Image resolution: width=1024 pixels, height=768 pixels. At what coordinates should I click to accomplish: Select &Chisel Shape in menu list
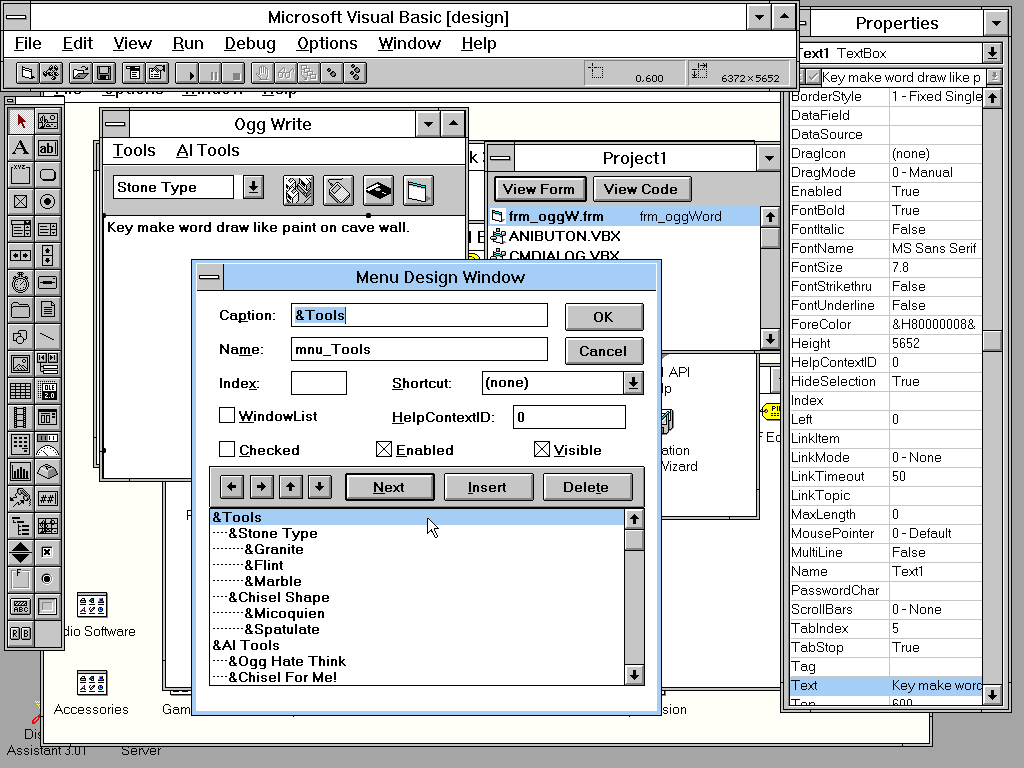(417, 597)
